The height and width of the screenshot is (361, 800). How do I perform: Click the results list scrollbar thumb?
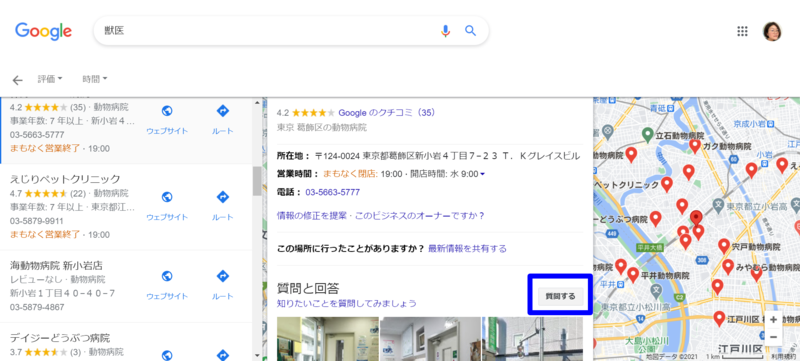pyautogui.click(x=257, y=181)
